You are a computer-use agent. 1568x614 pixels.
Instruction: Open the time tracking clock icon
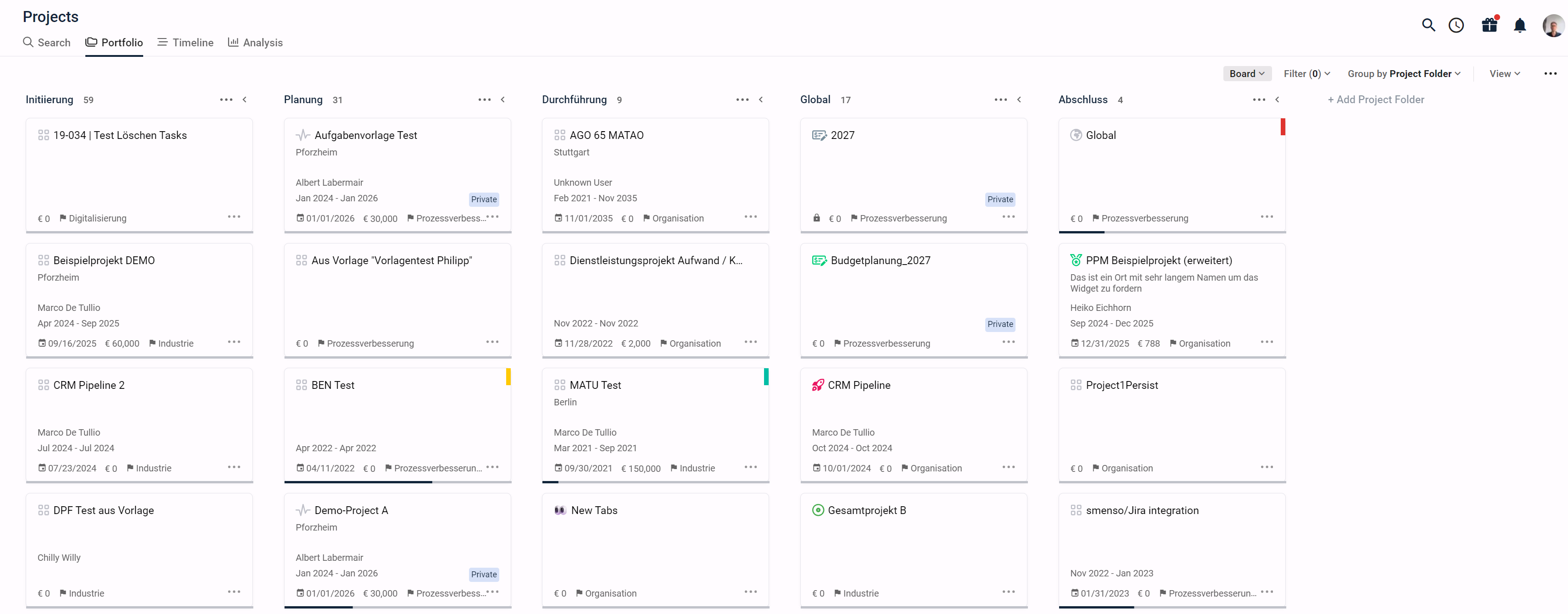1456,25
